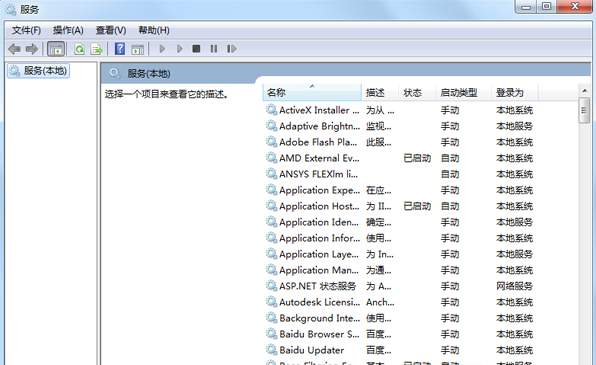Screen dimensions: 596x365
Task: Go forward with the toolbar forward arrow
Action: click(32, 49)
